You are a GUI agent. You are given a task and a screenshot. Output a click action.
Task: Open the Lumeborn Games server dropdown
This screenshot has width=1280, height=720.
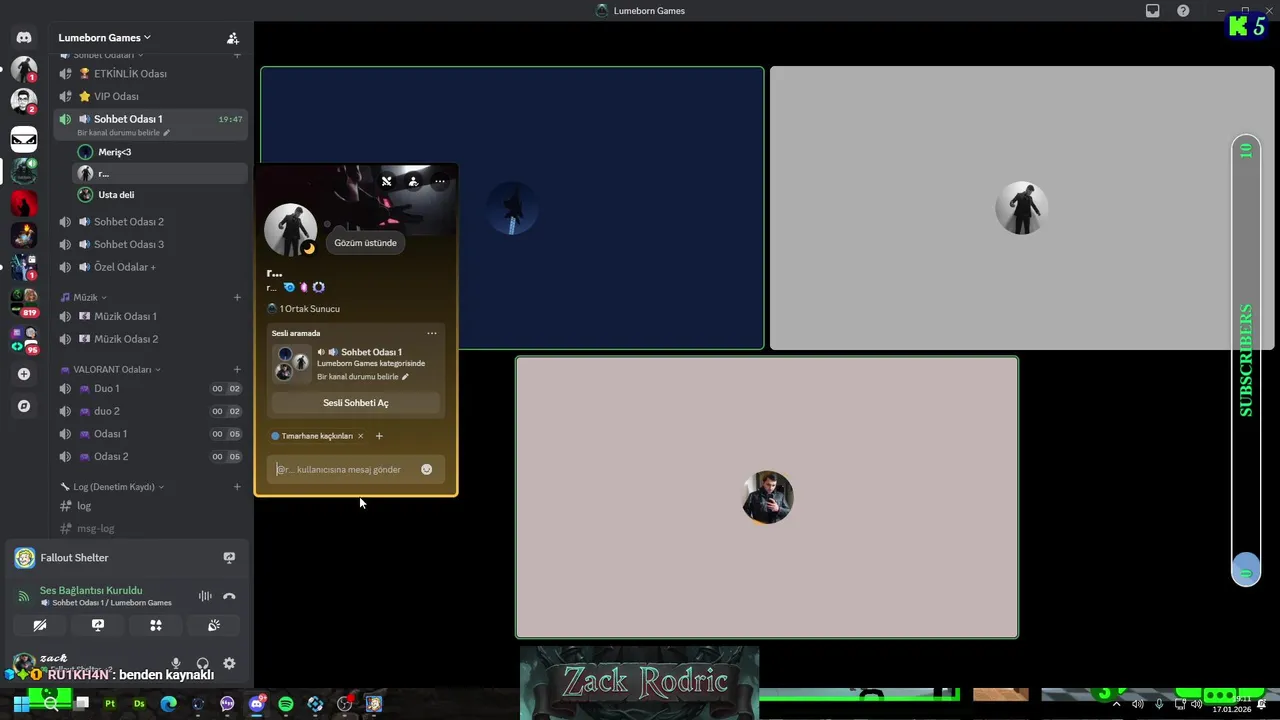coord(104,38)
